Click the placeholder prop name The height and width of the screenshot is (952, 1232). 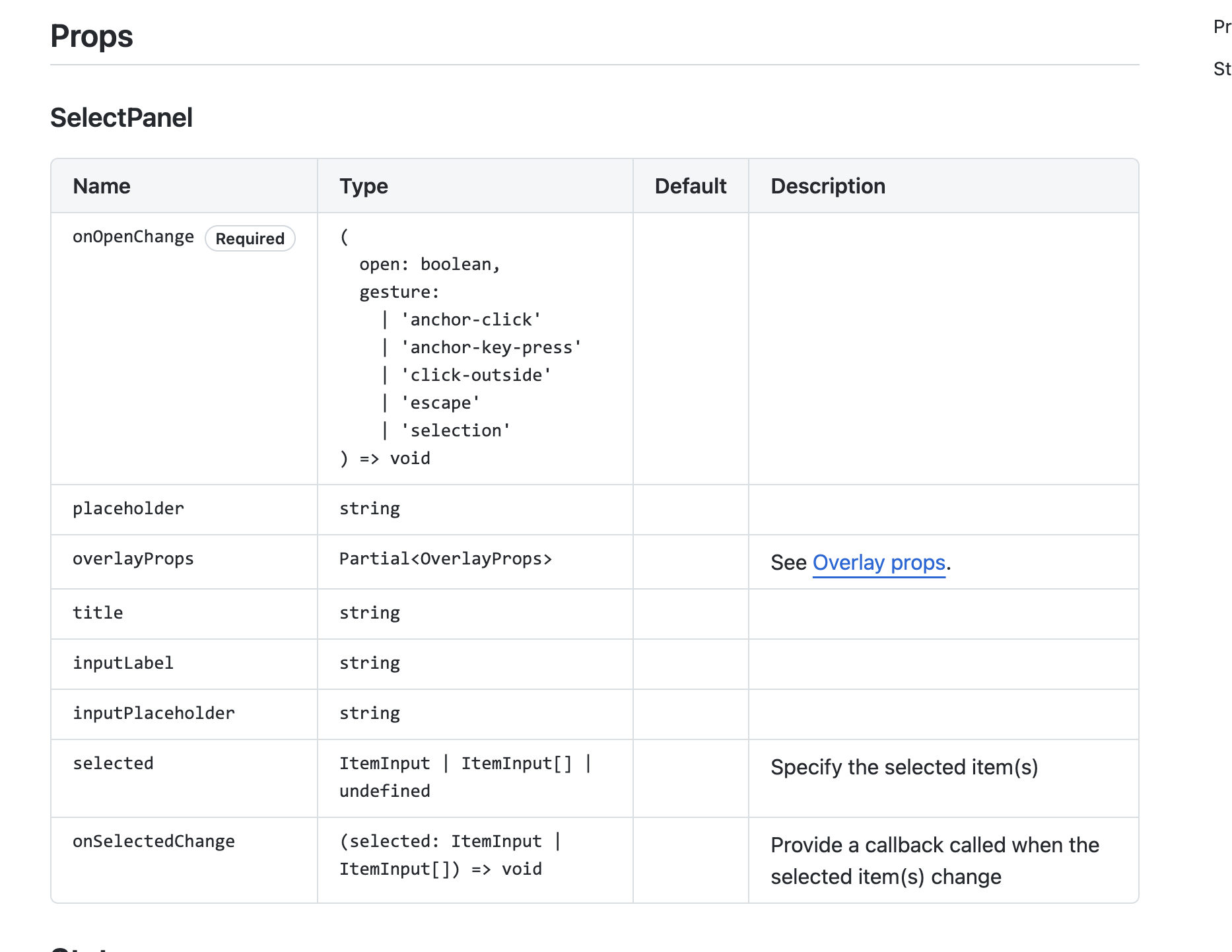[128, 509]
